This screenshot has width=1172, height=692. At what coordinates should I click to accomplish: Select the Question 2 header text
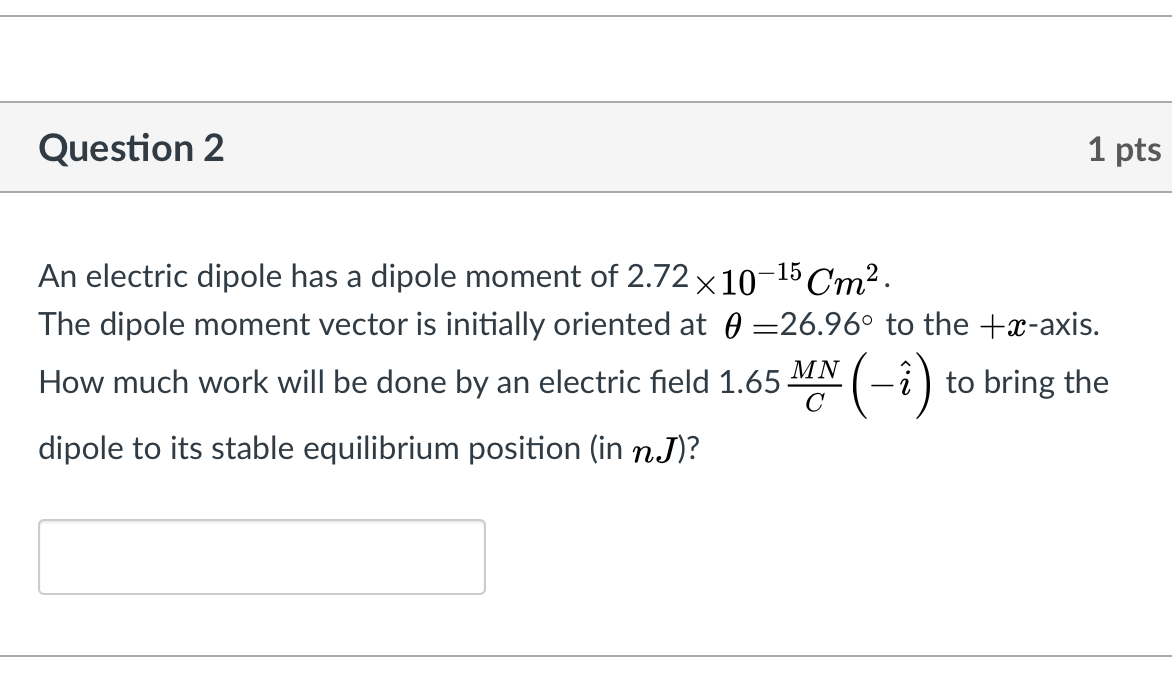[131, 148]
